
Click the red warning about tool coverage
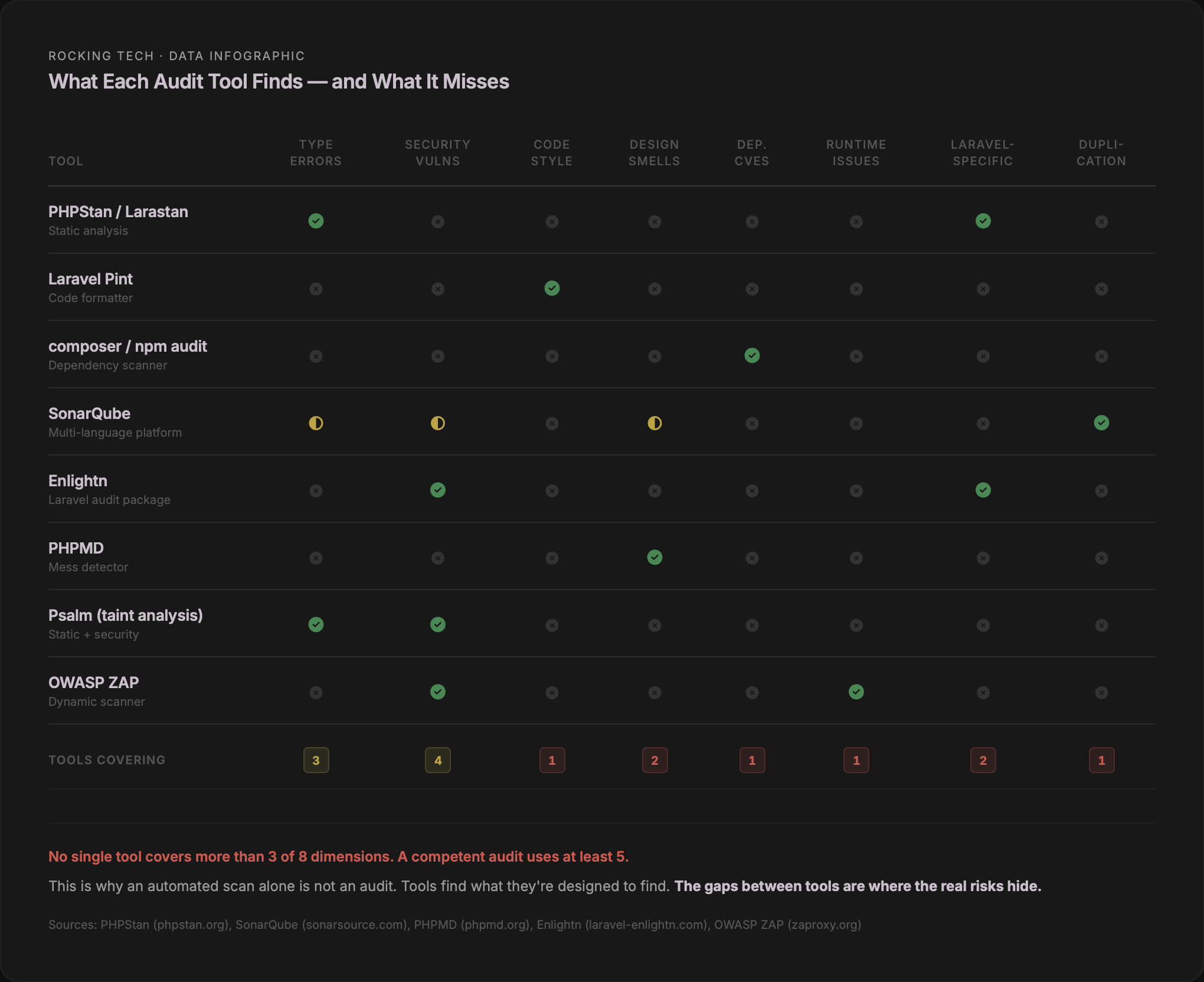click(339, 856)
